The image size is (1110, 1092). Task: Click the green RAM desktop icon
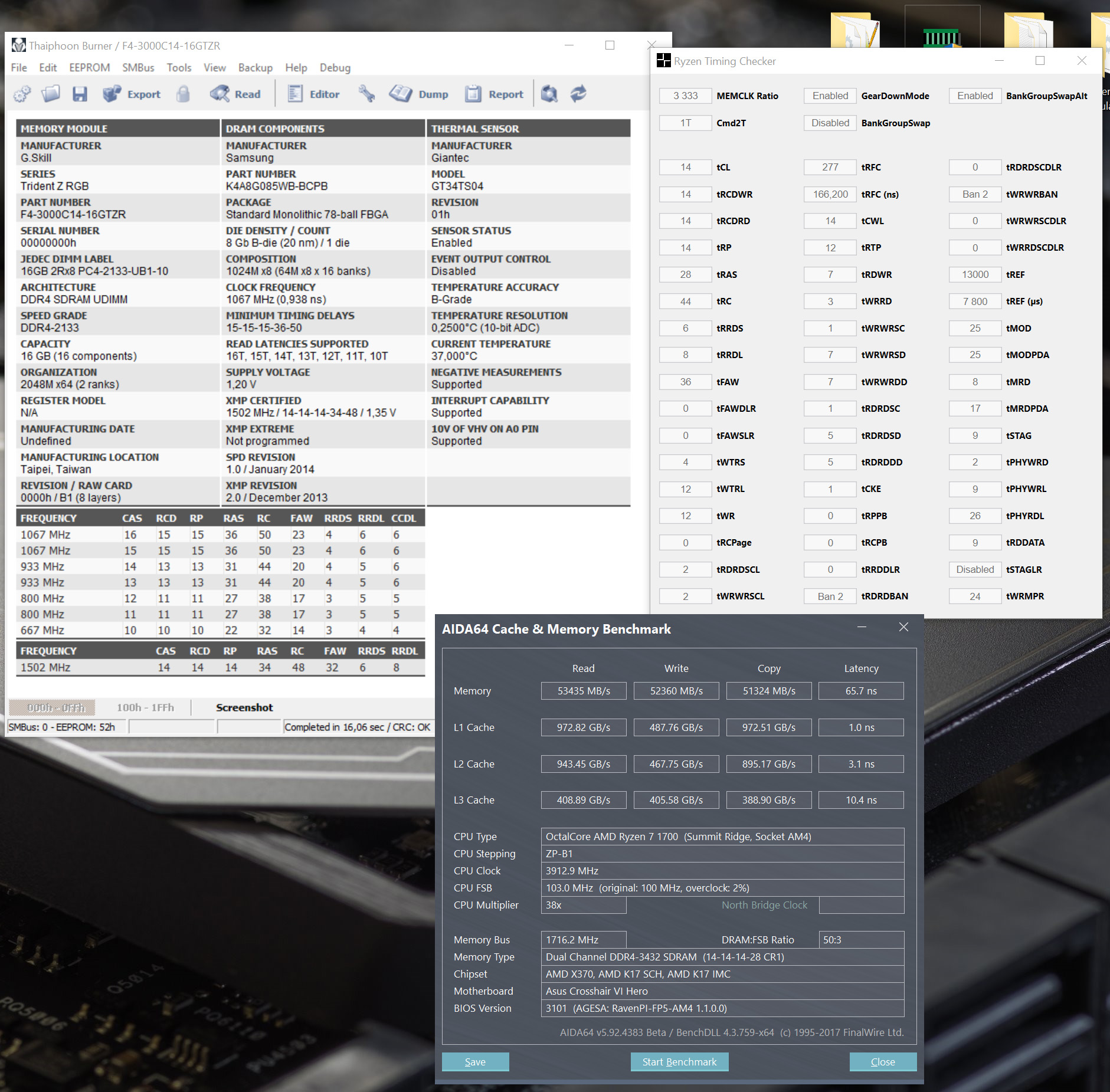(x=942, y=37)
